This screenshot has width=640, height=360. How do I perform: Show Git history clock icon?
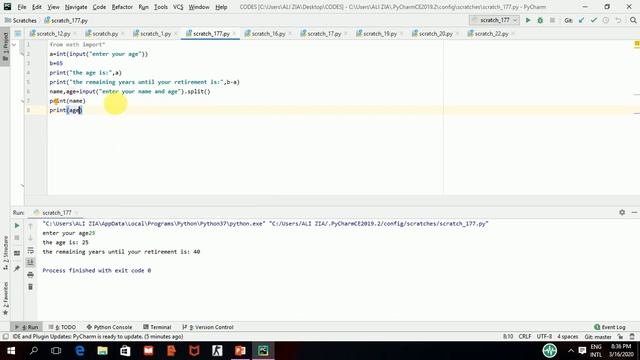pos(606,20)
